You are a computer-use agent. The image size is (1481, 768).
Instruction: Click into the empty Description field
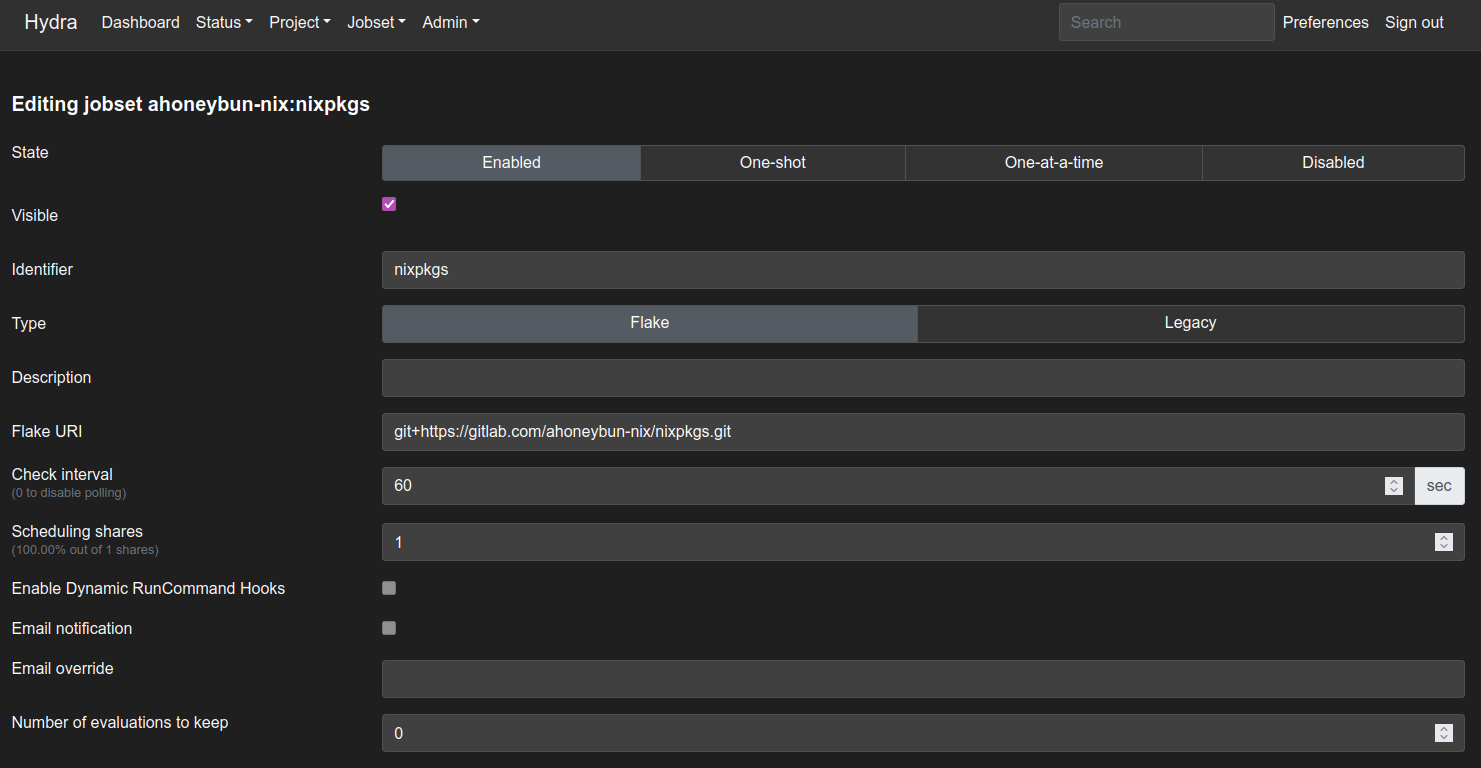[x=923, y=377]
